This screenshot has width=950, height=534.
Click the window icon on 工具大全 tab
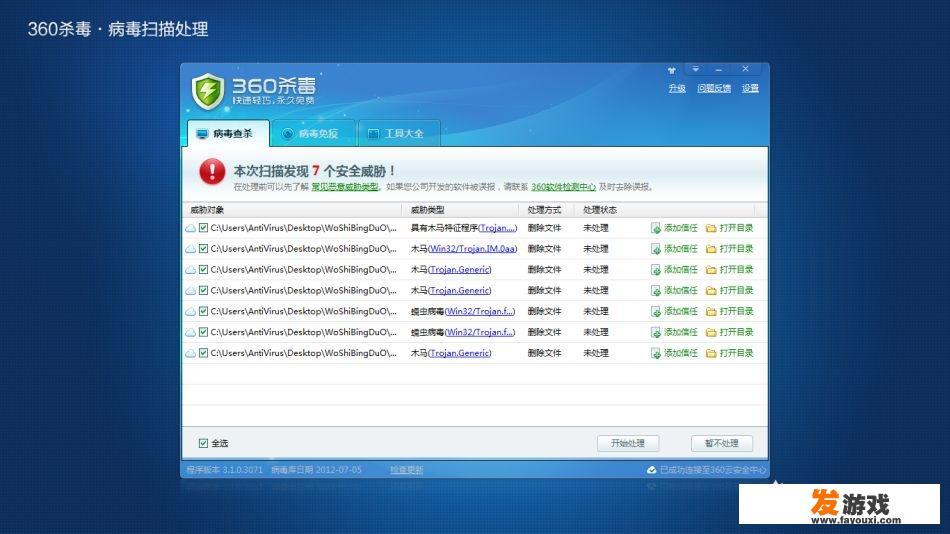point(373,133)
